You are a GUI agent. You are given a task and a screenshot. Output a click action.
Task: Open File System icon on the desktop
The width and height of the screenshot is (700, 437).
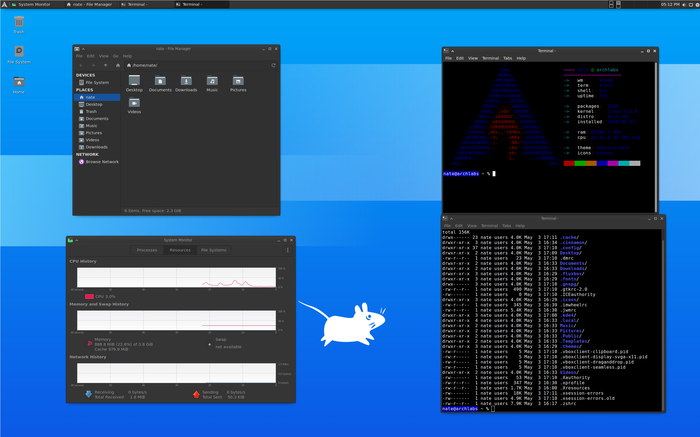pos(19,54)
